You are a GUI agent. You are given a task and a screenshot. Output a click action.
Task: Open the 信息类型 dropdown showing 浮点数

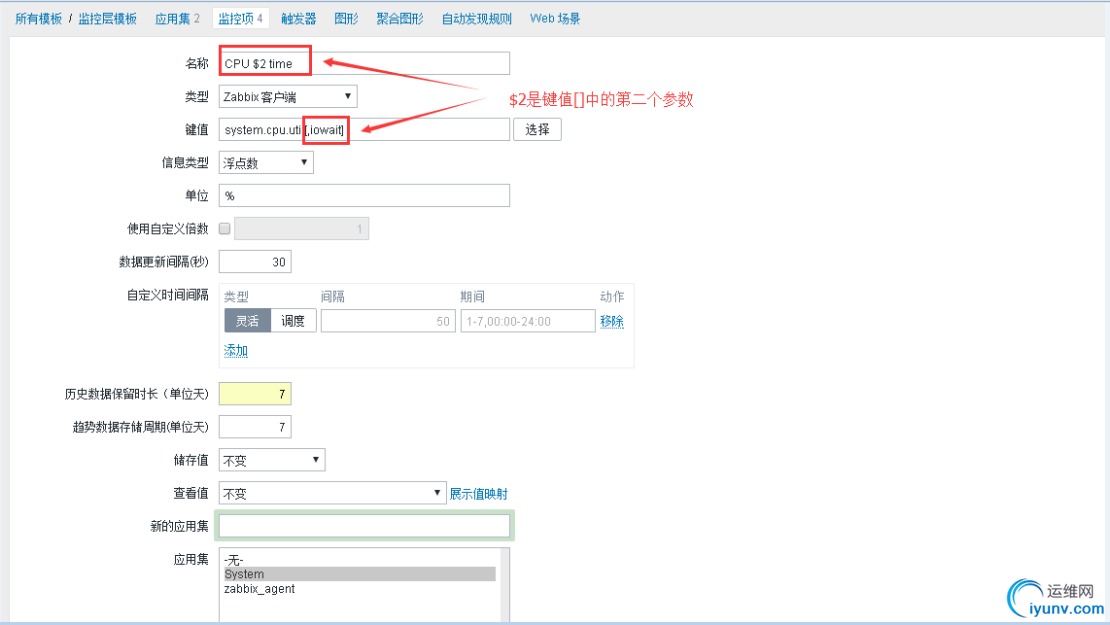pyautogui.click(x=265, y=163)
